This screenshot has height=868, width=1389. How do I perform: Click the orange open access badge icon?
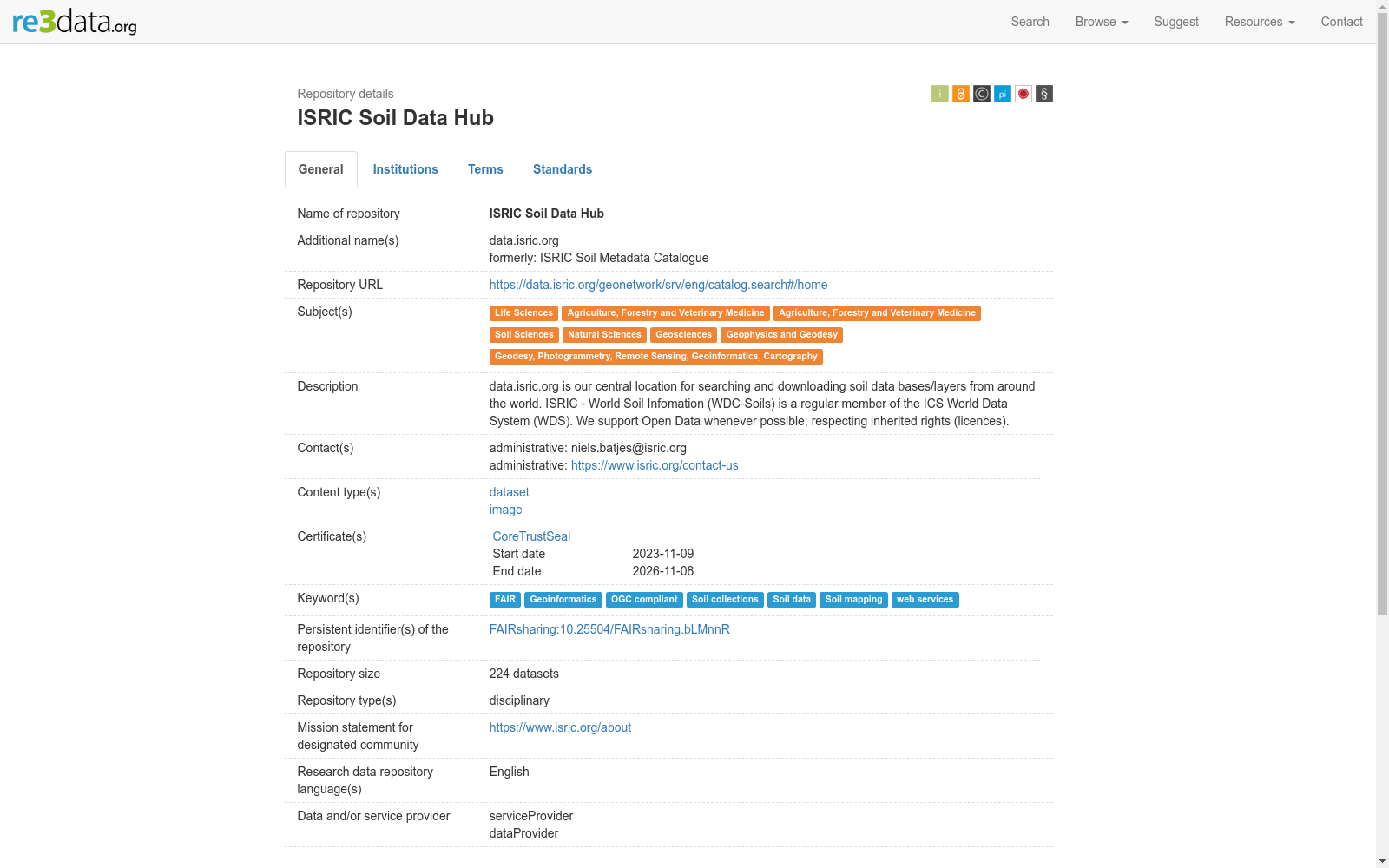(961, 94)
